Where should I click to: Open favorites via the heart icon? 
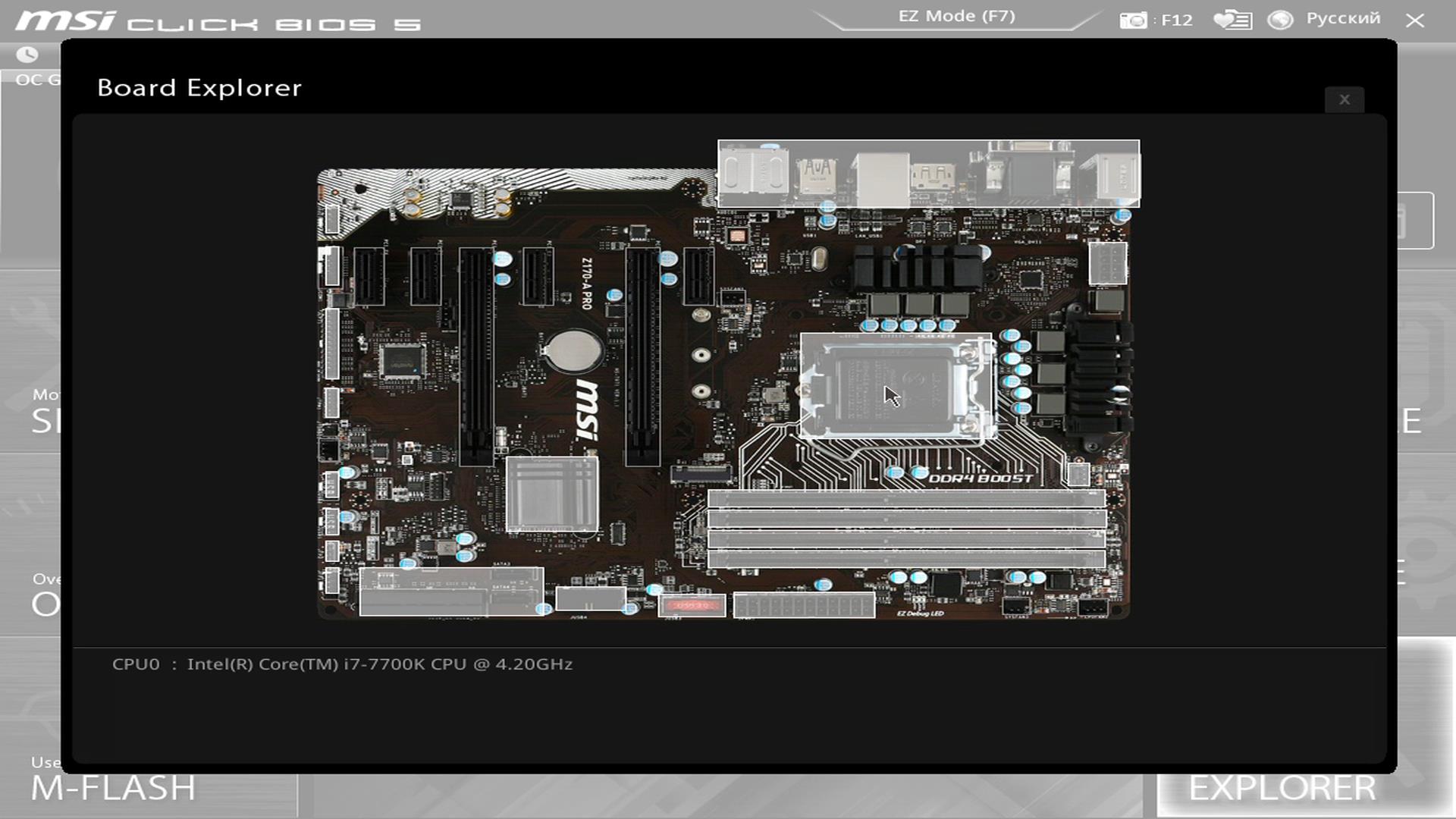point(1232,20)
